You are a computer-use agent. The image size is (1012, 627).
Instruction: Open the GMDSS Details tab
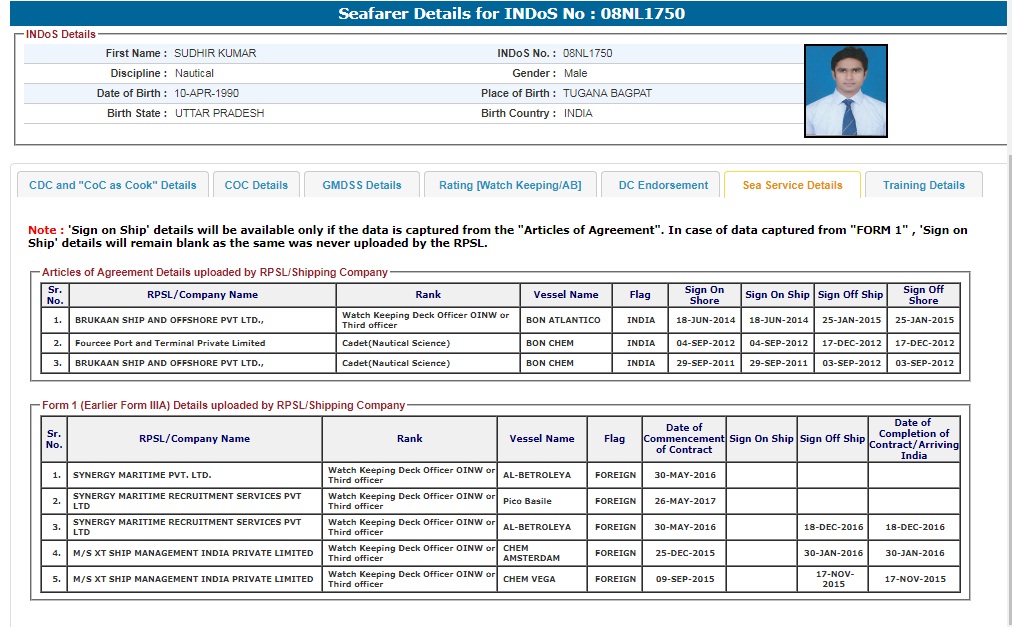[x=361, y=185]
